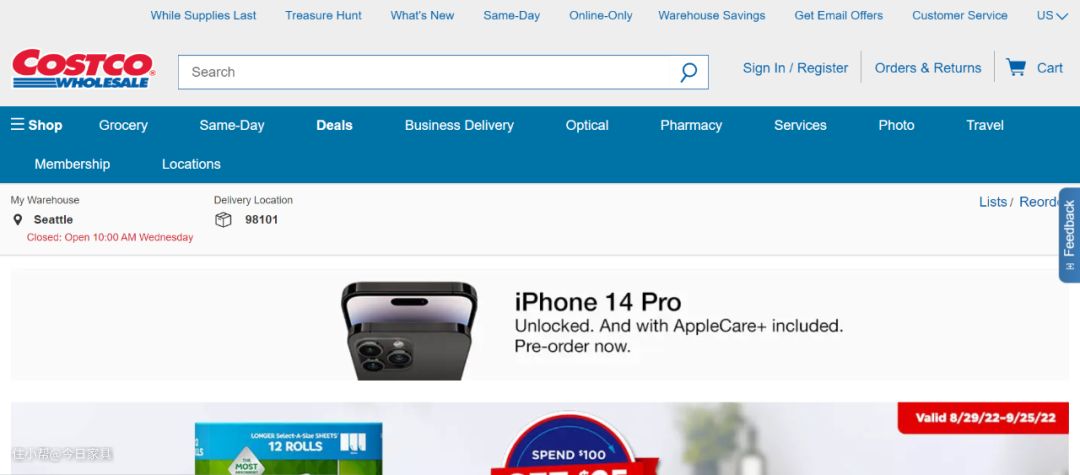This screenshot has width=1080, height=475.
Task: Change delivery ZIP code 98101
Action: coord(262,220)
